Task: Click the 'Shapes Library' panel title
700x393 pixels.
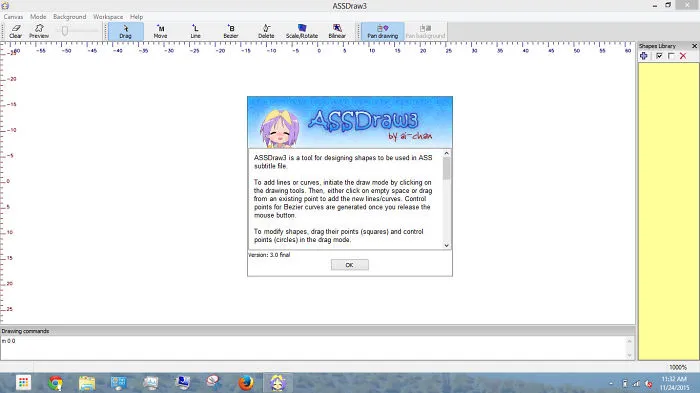Action: pos(657,46)
